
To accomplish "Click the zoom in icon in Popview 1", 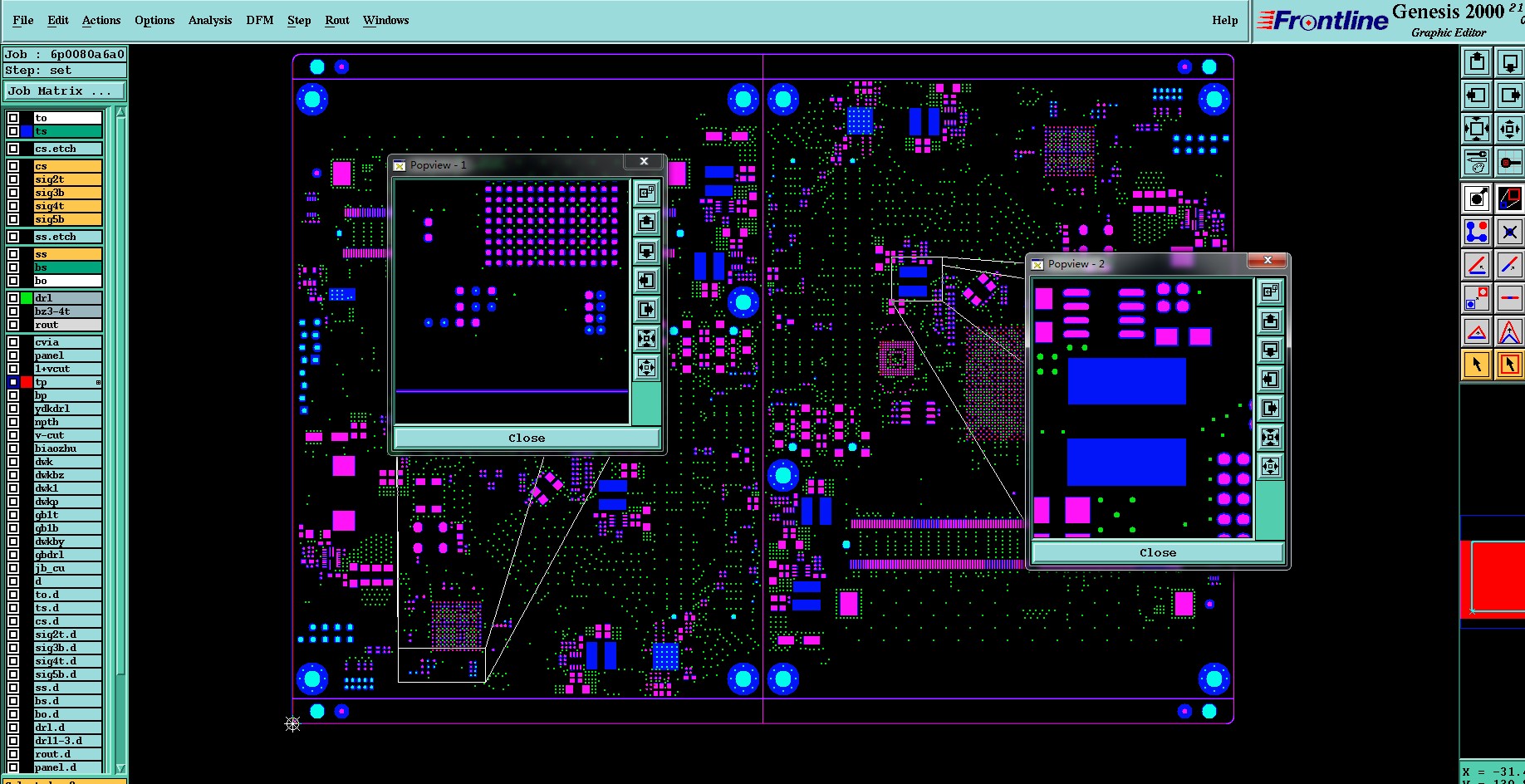I will (x=646, y=338).
